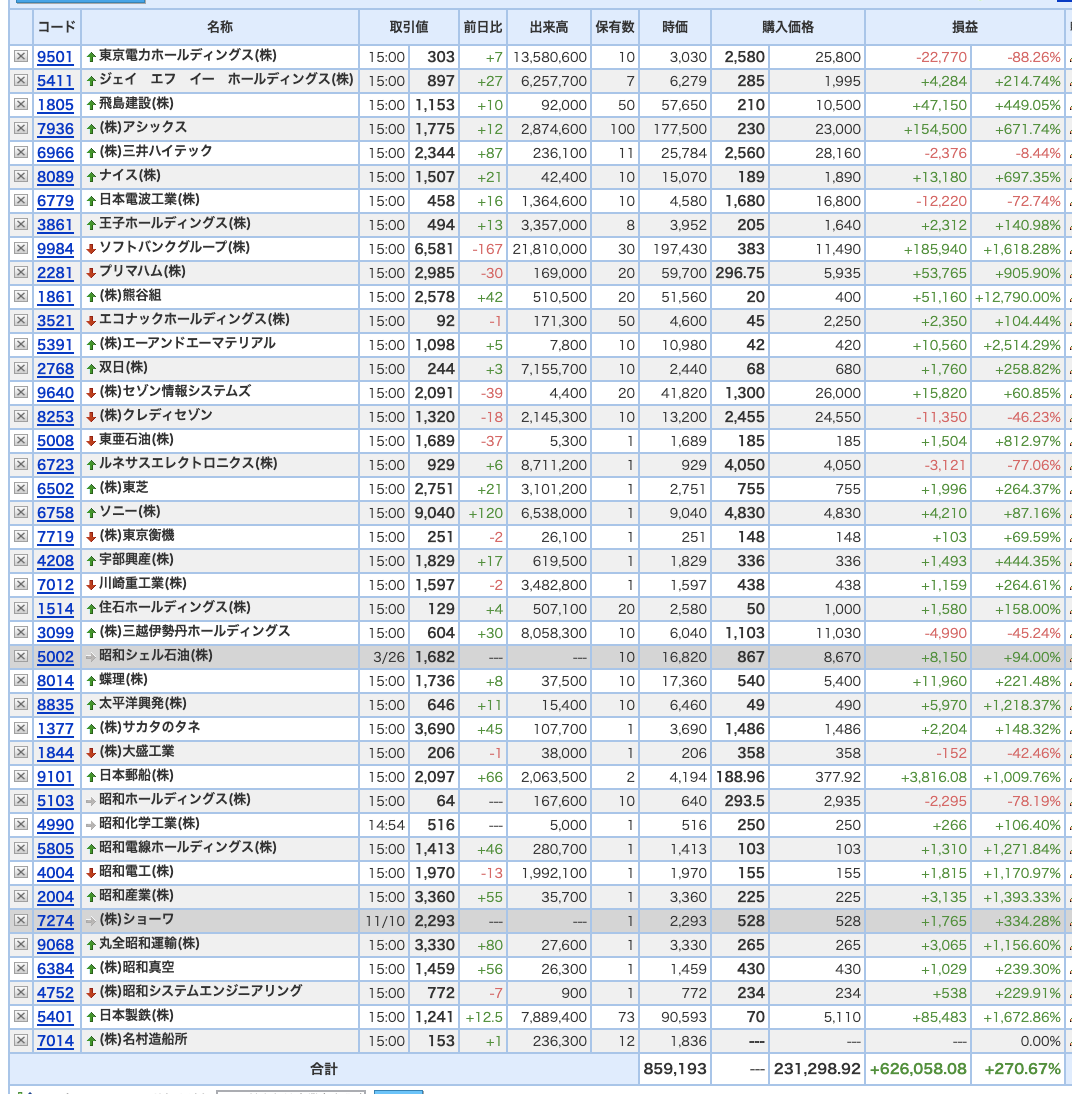Delete row 9101 using X icon

click(21, 777)
